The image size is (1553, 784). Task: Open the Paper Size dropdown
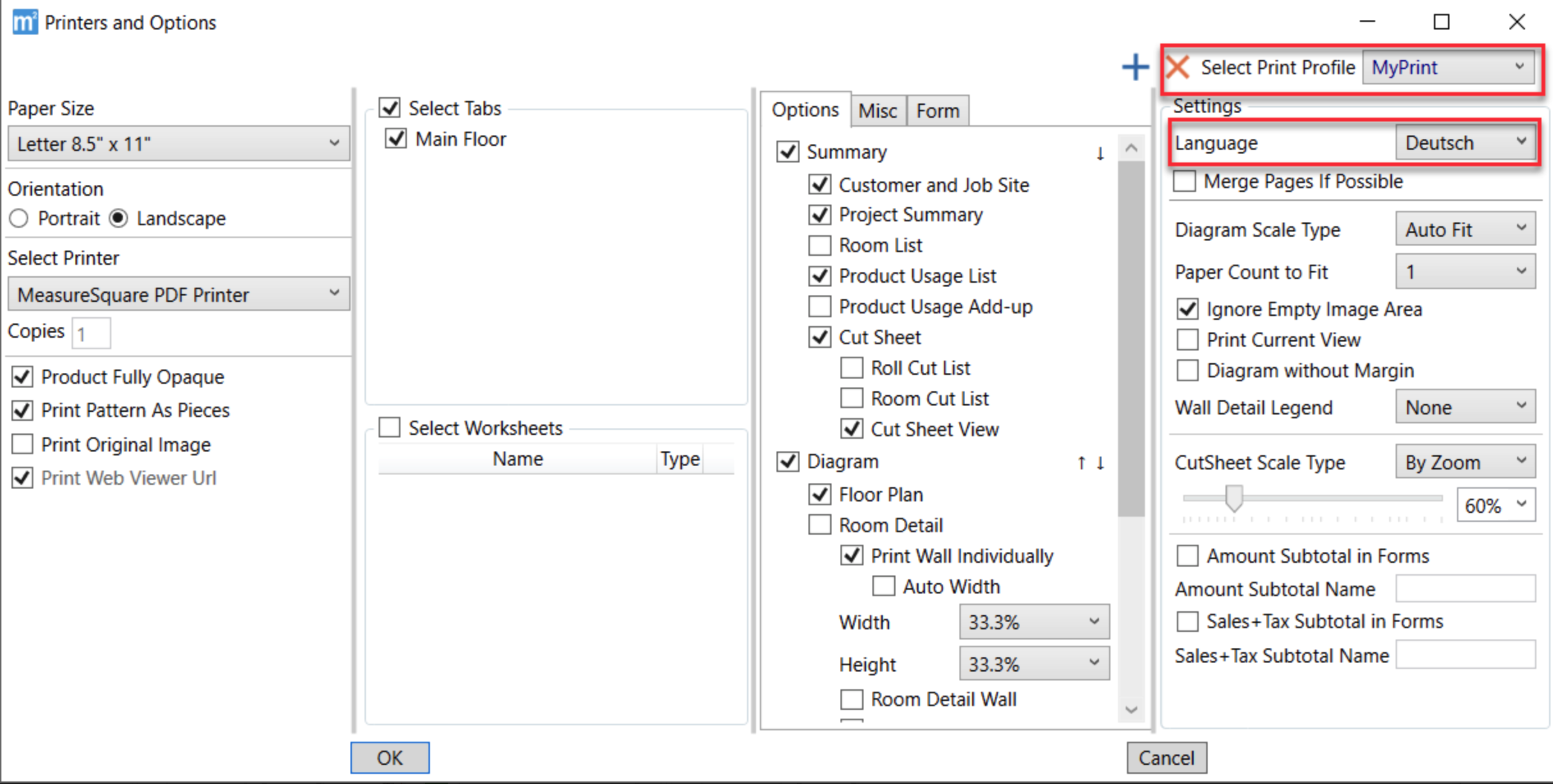click(x=178, y=144)
